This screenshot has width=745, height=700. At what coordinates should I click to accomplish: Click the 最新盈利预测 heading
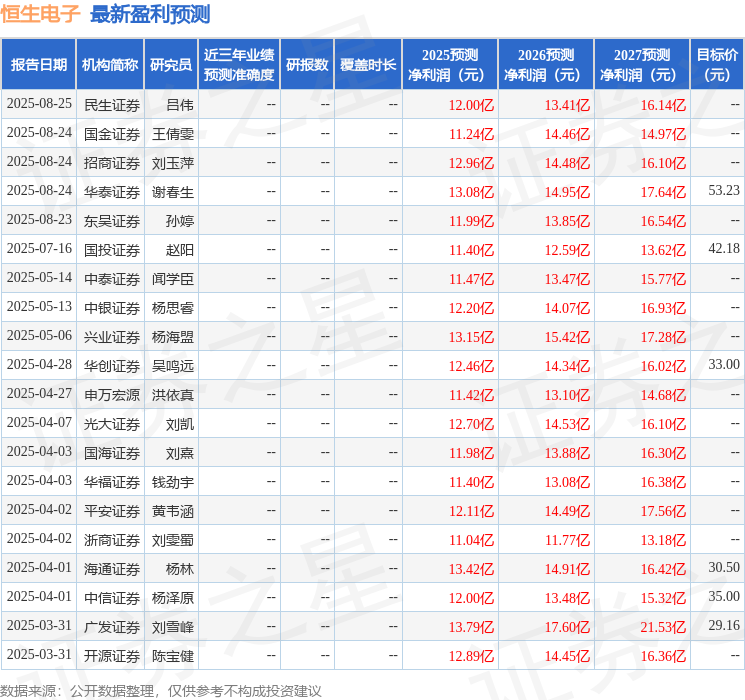point(150,14)
